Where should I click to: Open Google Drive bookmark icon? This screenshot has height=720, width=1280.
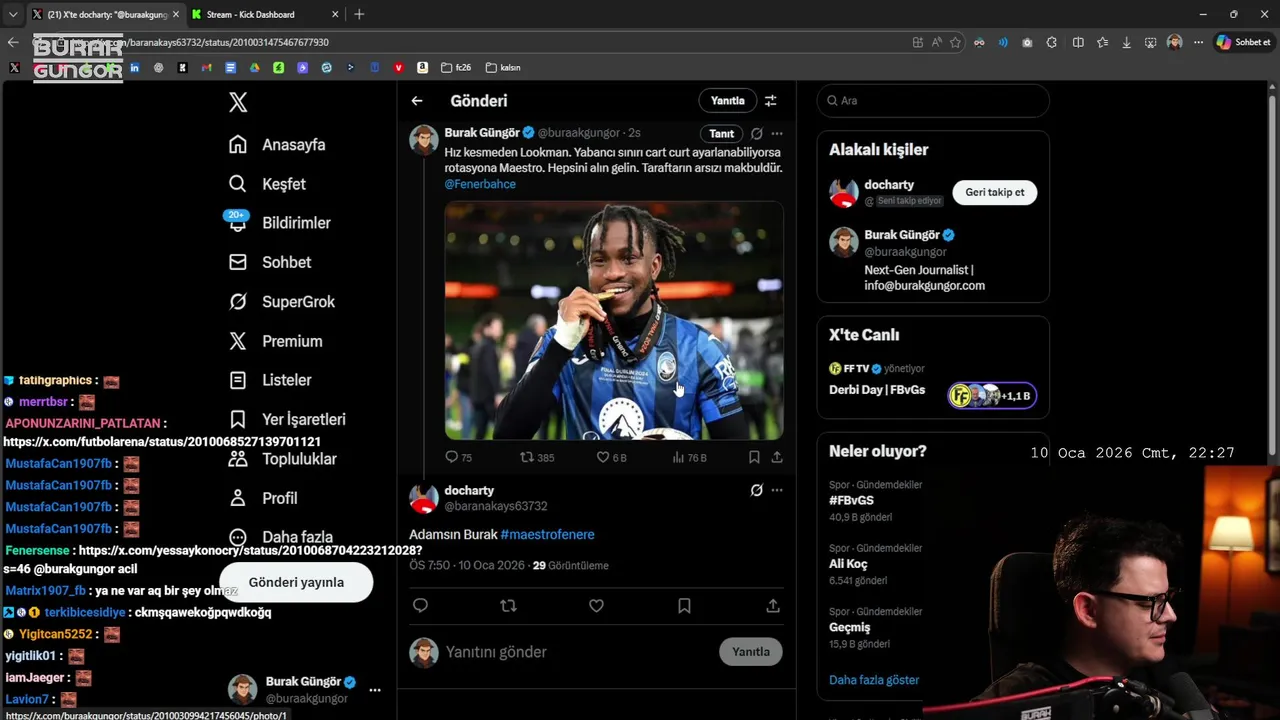254,68
